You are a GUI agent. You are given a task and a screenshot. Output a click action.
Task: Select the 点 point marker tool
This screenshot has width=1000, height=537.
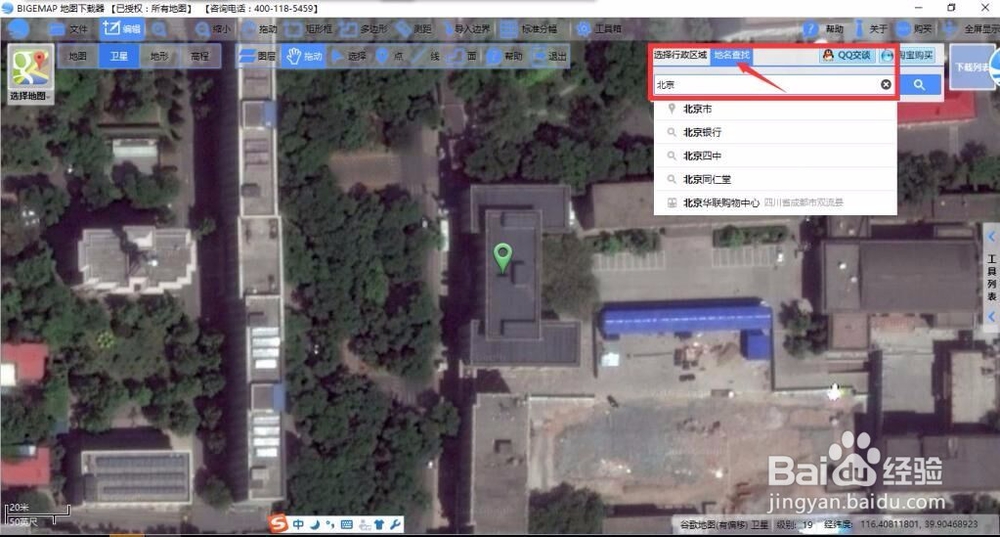coord(390,56)
